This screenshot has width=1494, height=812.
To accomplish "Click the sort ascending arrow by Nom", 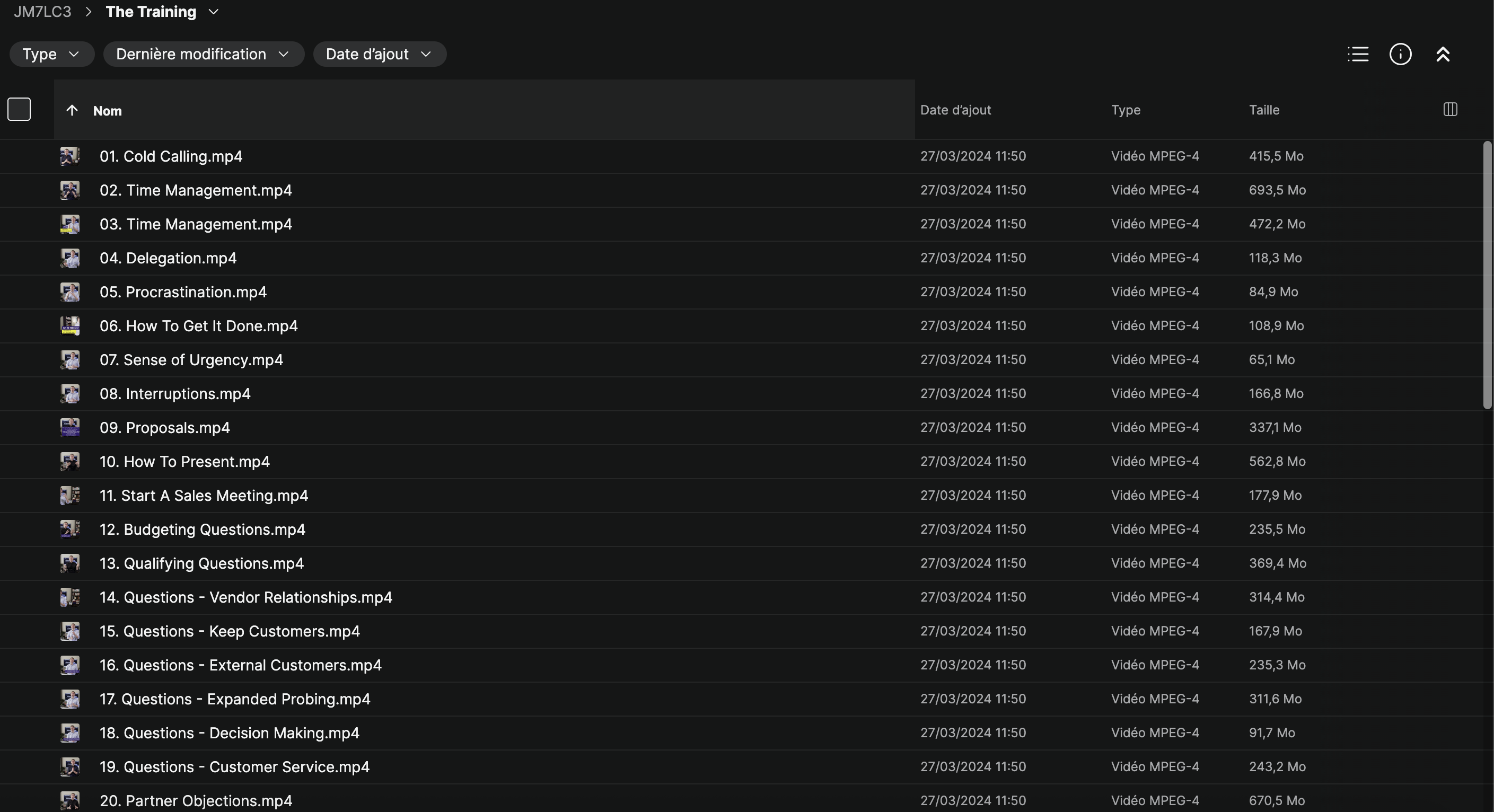I will tap(72, 110).
